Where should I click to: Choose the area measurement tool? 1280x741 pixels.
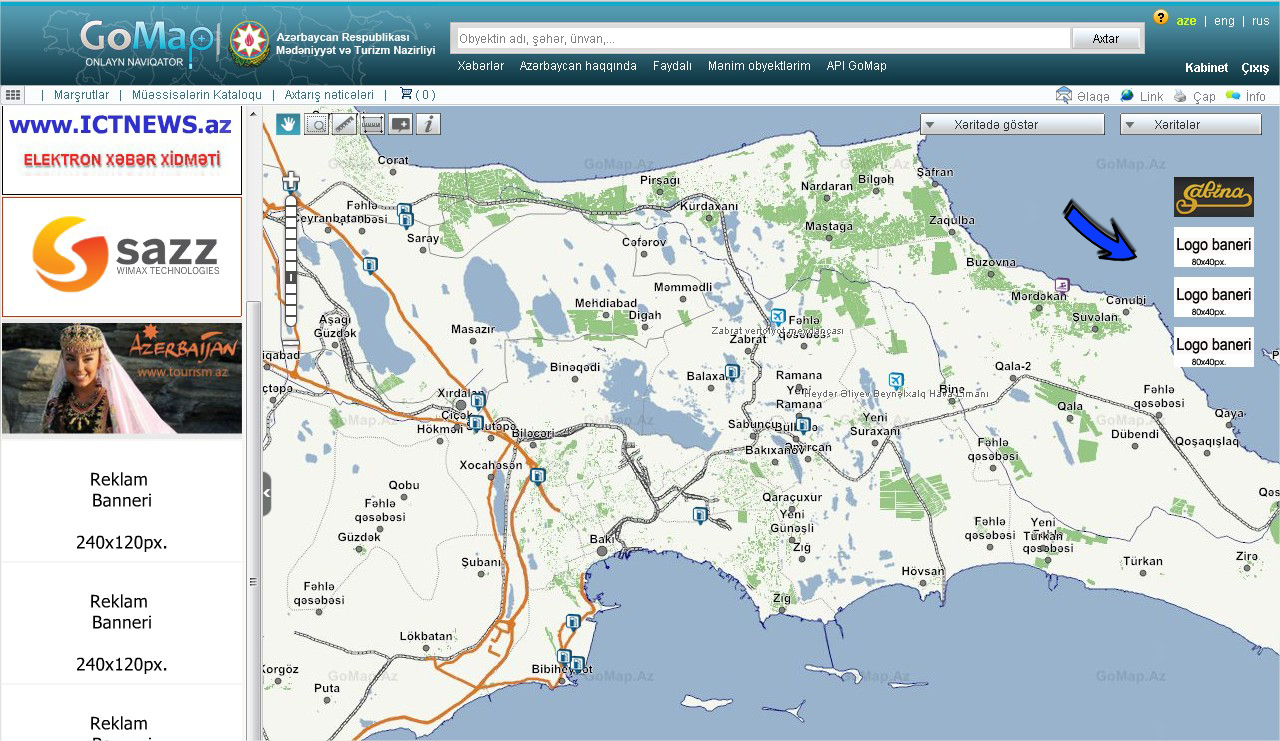[x=372, y=124]
